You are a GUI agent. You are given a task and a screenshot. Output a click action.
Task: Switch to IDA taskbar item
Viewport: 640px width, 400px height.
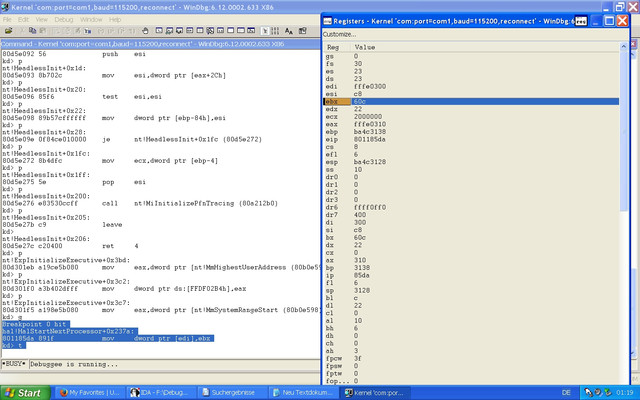[161, 393]
